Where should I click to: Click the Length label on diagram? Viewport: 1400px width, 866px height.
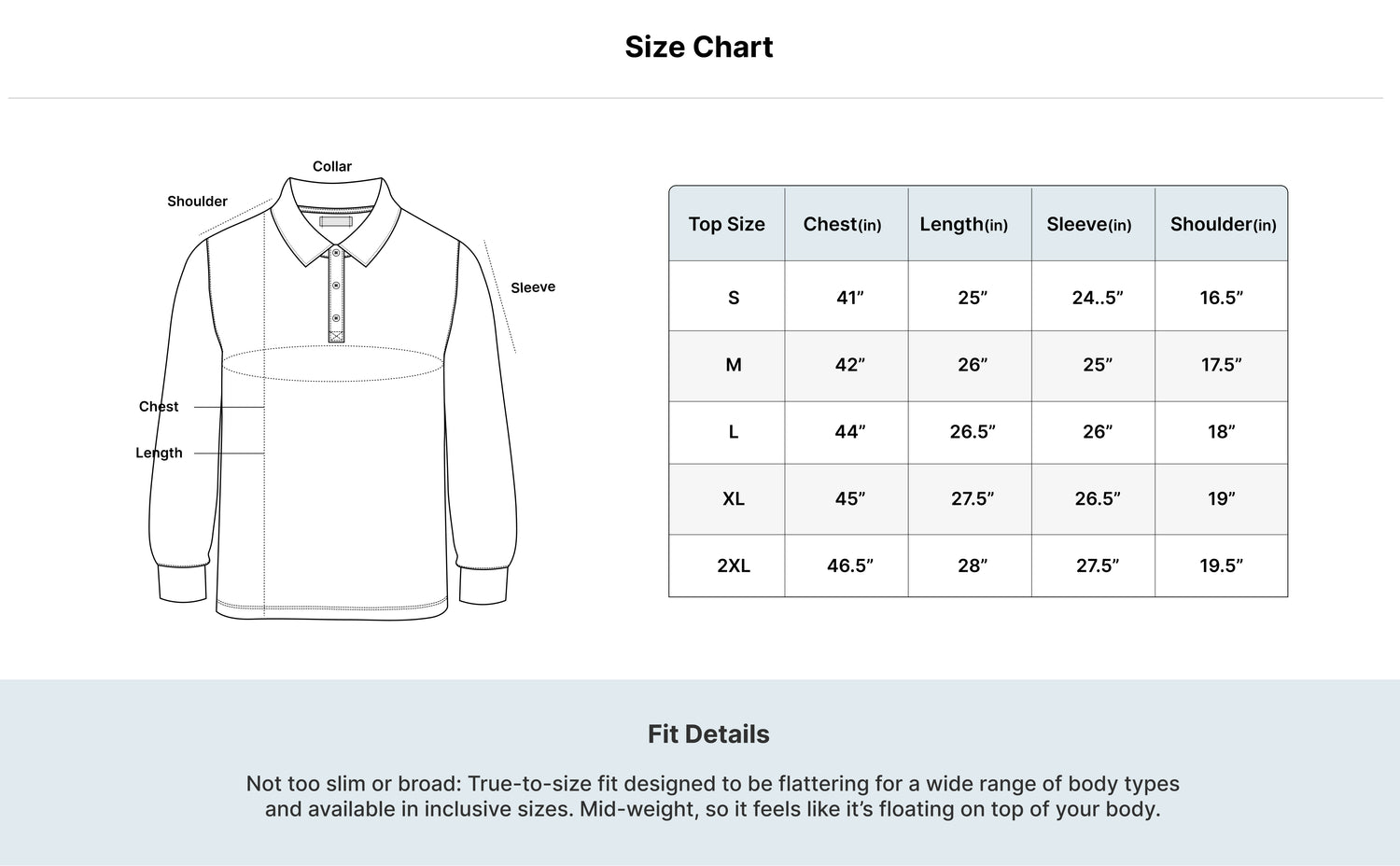[x=159, y=454]
